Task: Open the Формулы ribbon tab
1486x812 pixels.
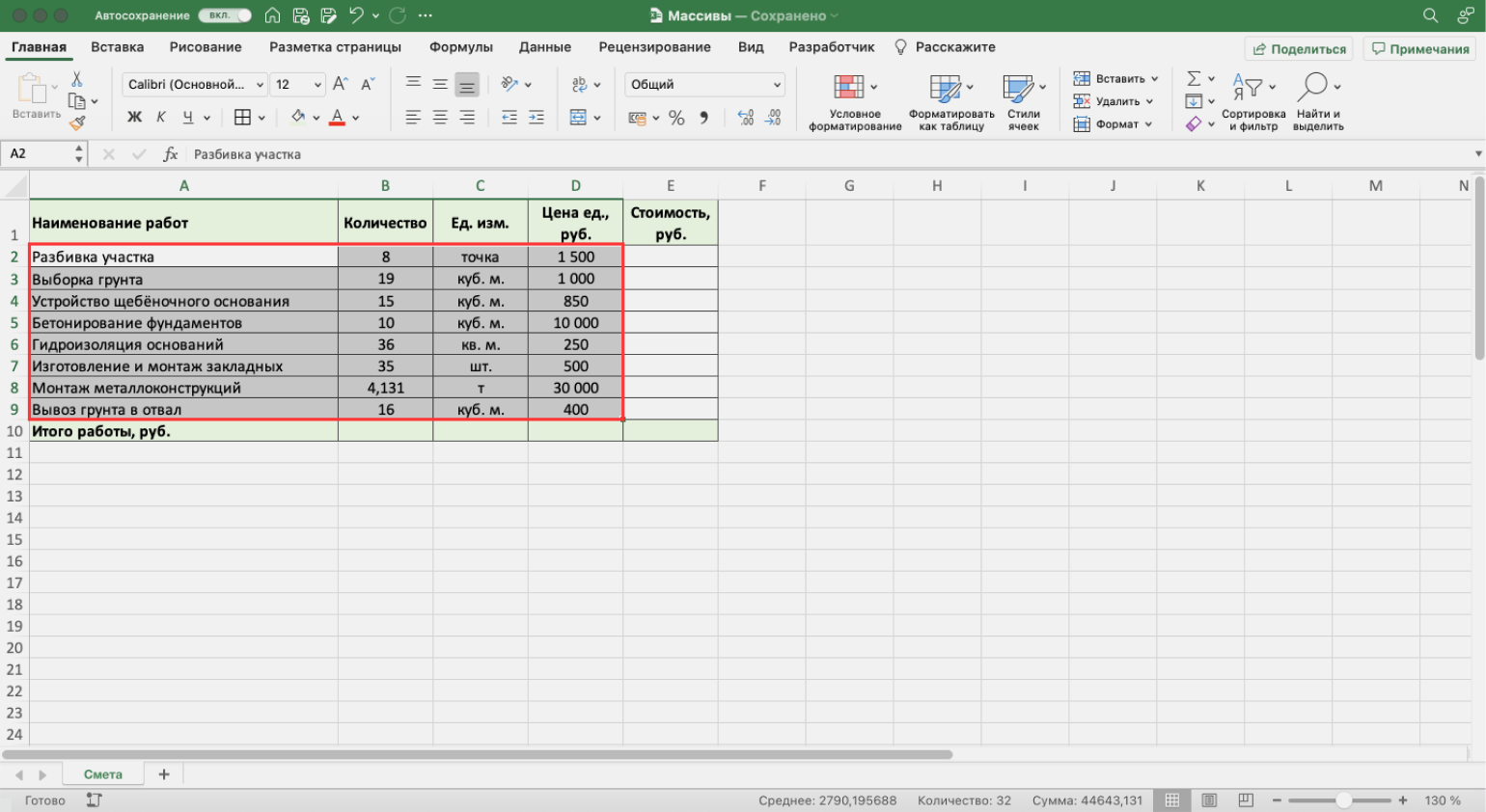Action: coord(460,47)
